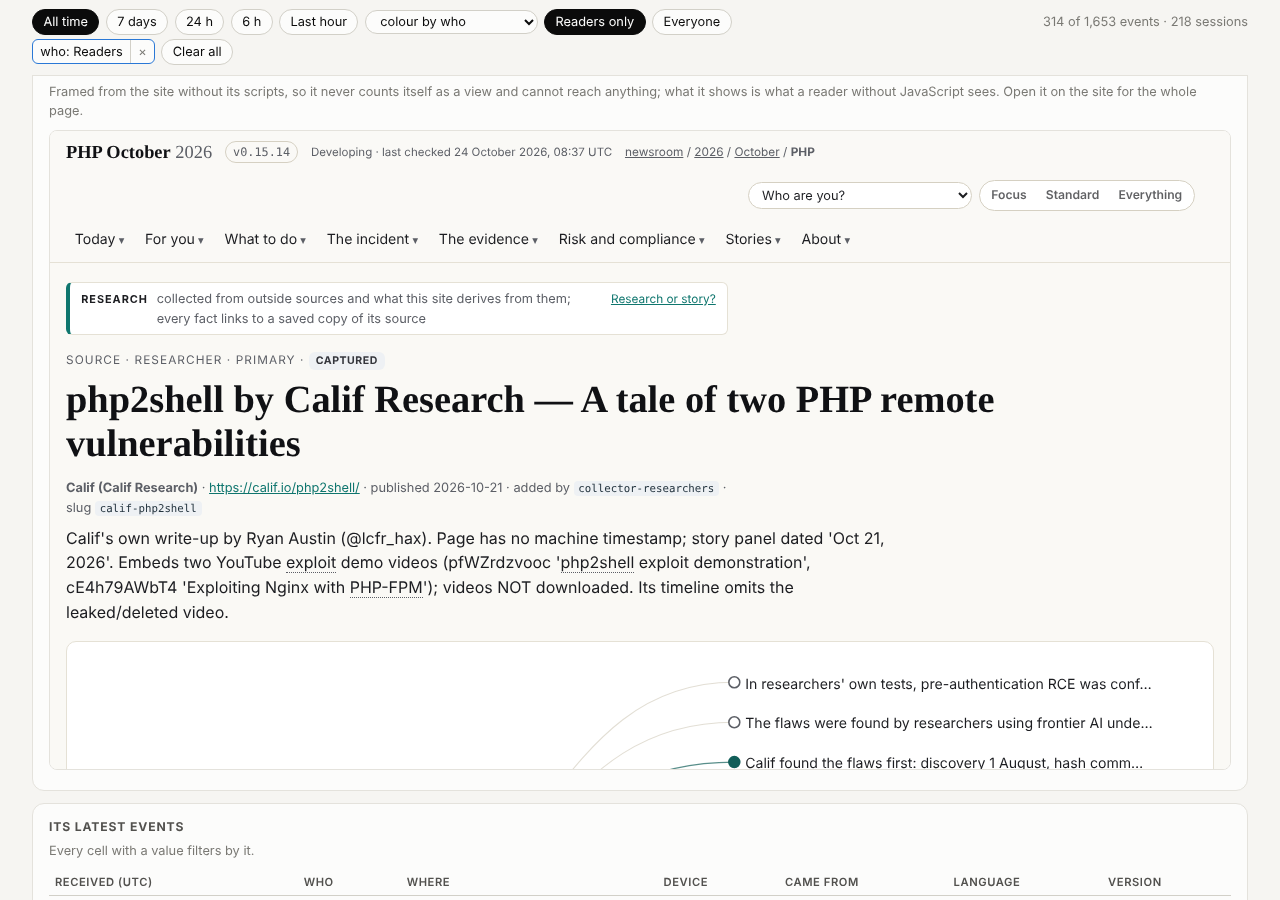
Task: Switch time range to All time
Action: point(66,22)
